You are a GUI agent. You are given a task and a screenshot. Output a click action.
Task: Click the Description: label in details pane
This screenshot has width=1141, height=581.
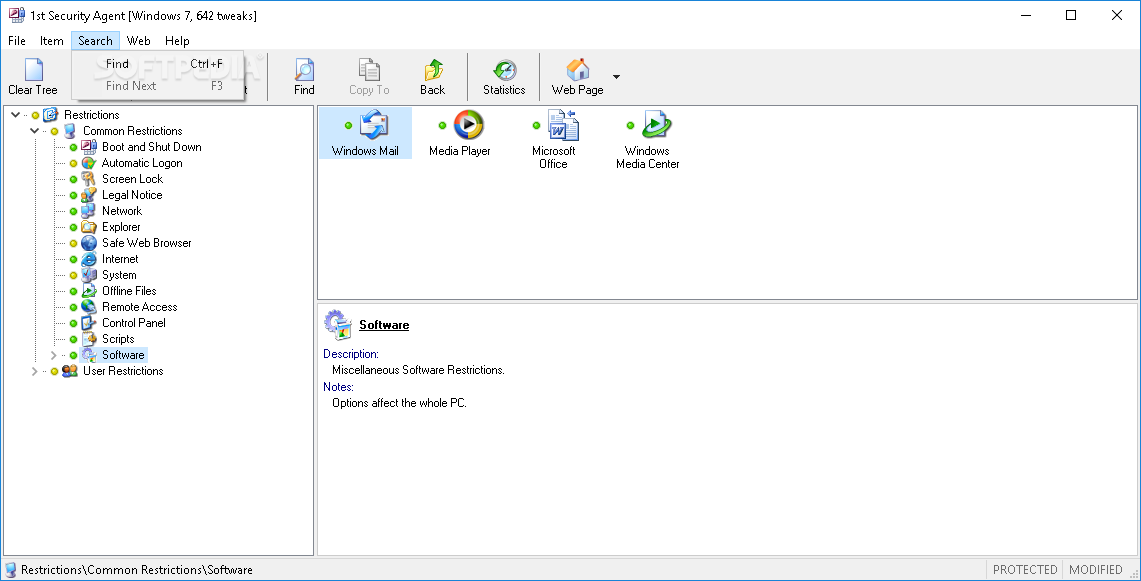coord(351,354)
